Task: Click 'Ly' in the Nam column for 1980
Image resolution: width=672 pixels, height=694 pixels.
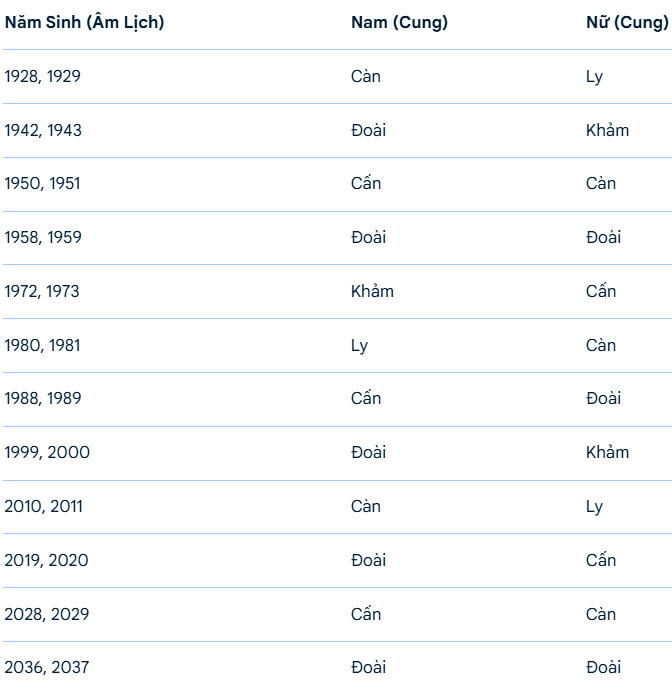Action: (359, 346)
